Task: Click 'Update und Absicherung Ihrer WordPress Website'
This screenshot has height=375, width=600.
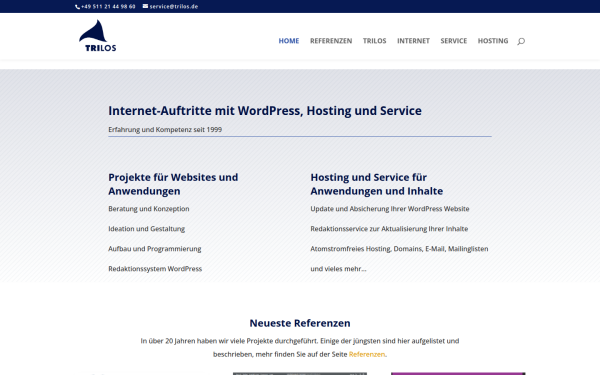Action: pyautogui.click(x=390, y=209)
